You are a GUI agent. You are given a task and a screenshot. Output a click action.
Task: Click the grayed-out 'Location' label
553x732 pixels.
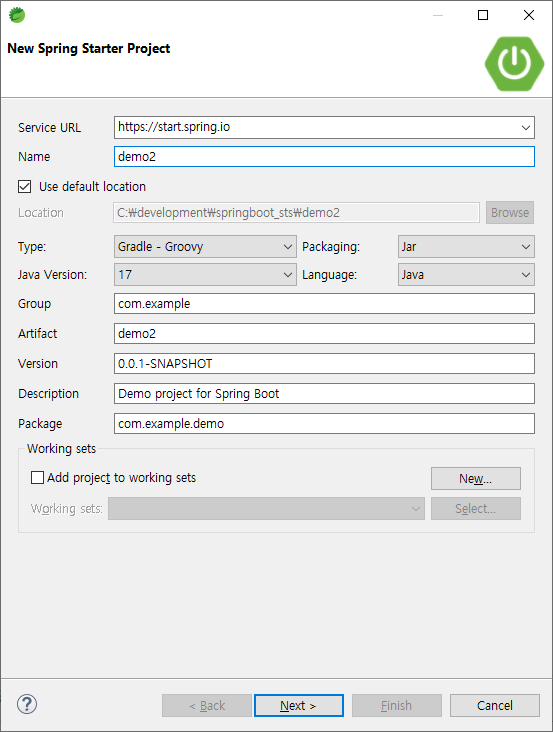tap(41, 212)
